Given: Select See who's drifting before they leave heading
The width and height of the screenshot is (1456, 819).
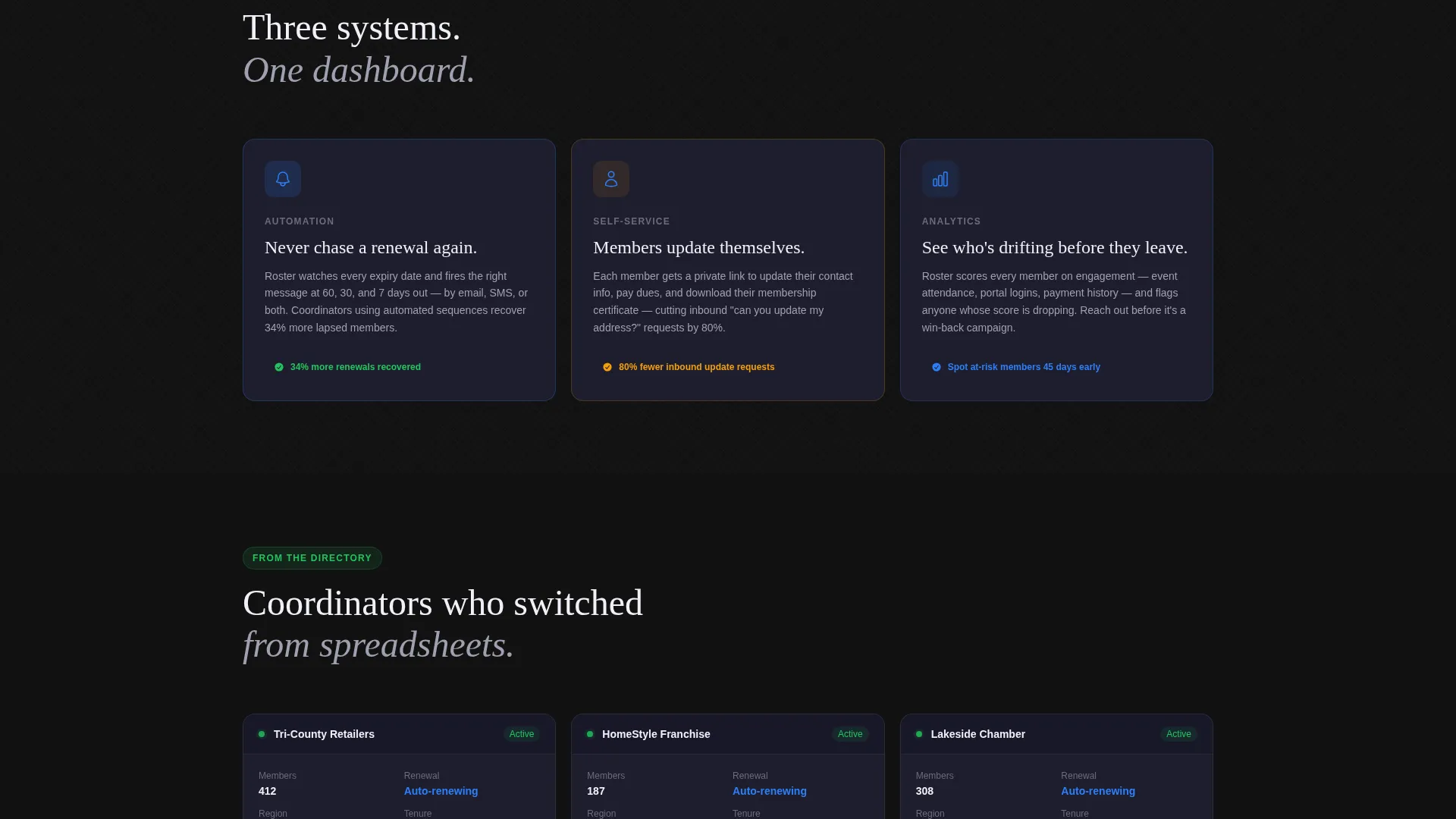Looking at the screenshot, I should tap(1055, 247).
